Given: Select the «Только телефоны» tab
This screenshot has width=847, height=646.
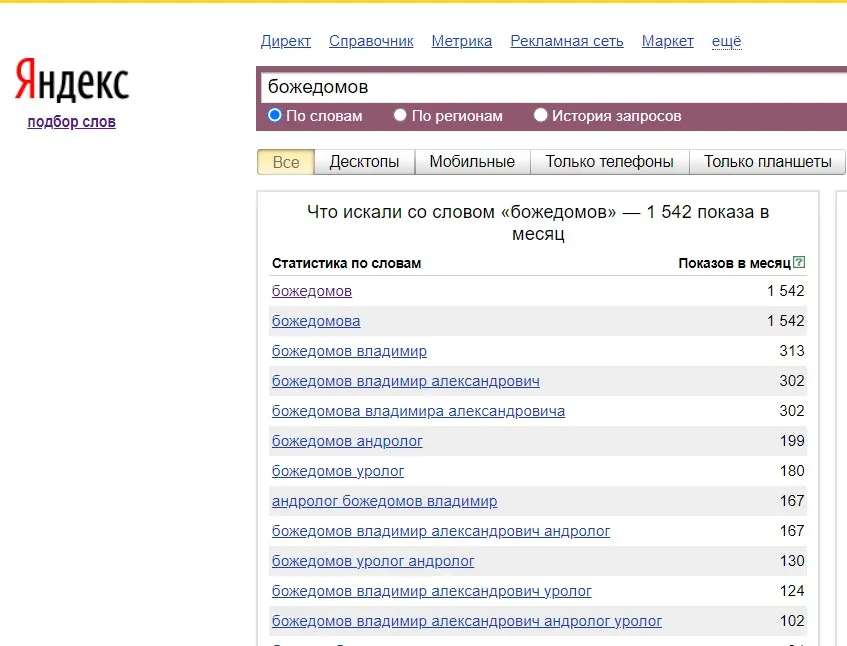Looking at the screenshot, I should pyautogui.click(x=609, y=161).
